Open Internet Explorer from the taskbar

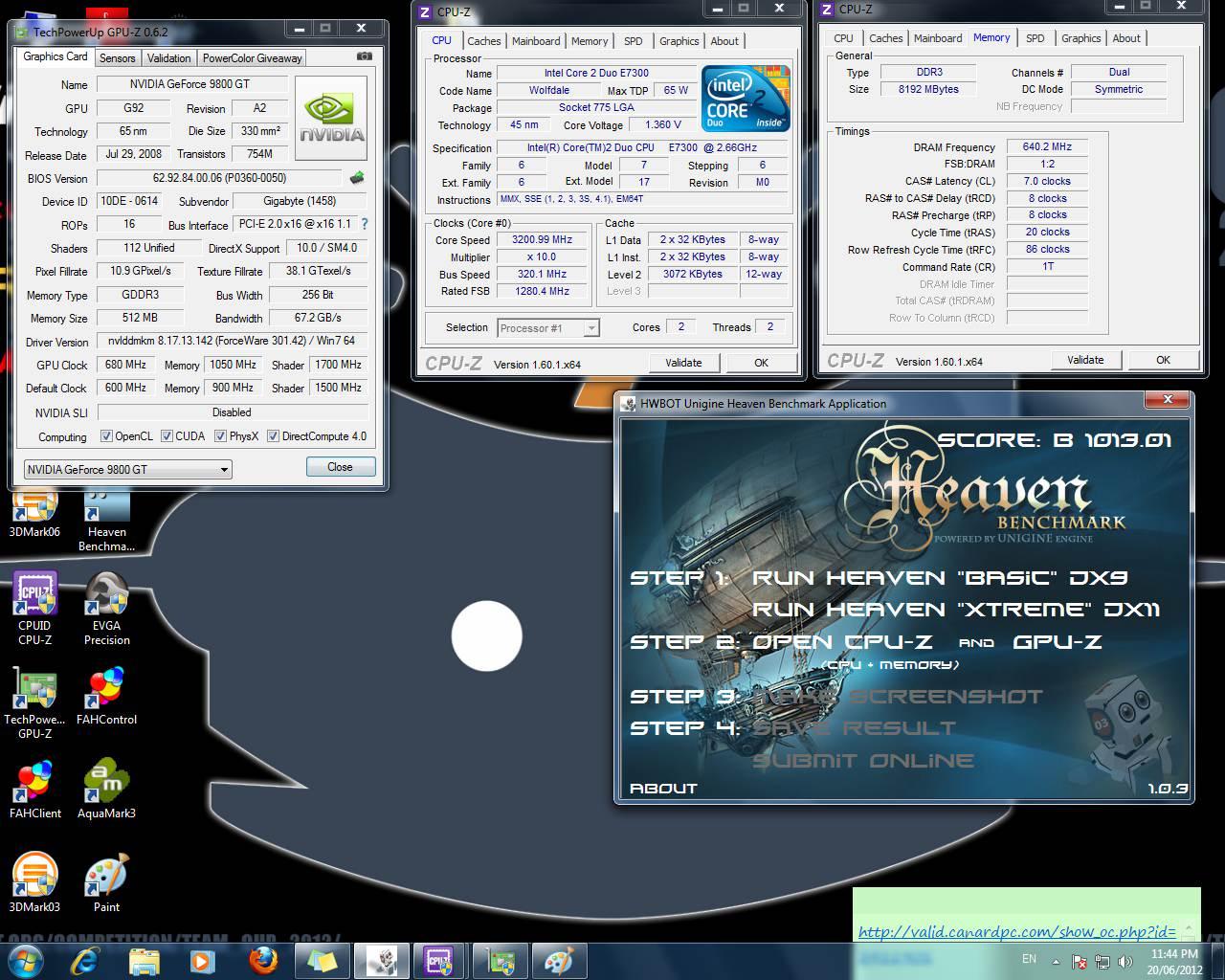(x=87, y=960)
